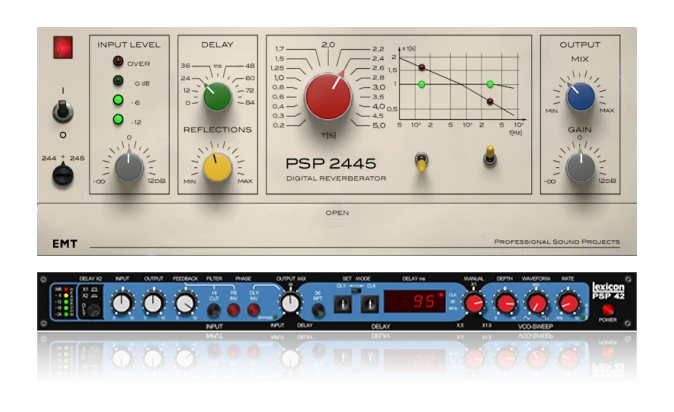Select the low-frequency green point on the reverb graph
Image resolution: width=674 pixels, height=412 pixels.
coord(422,85)
